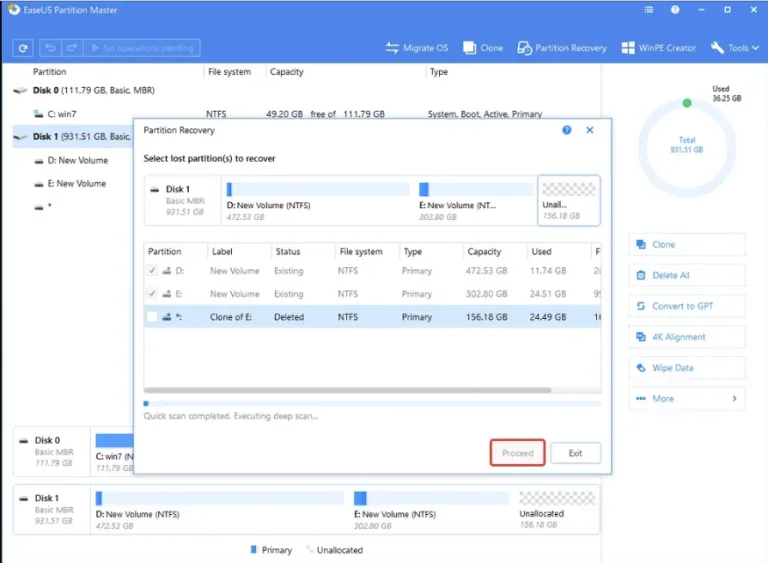
Task: Click Wipe Data action
Action: (687, 368)
